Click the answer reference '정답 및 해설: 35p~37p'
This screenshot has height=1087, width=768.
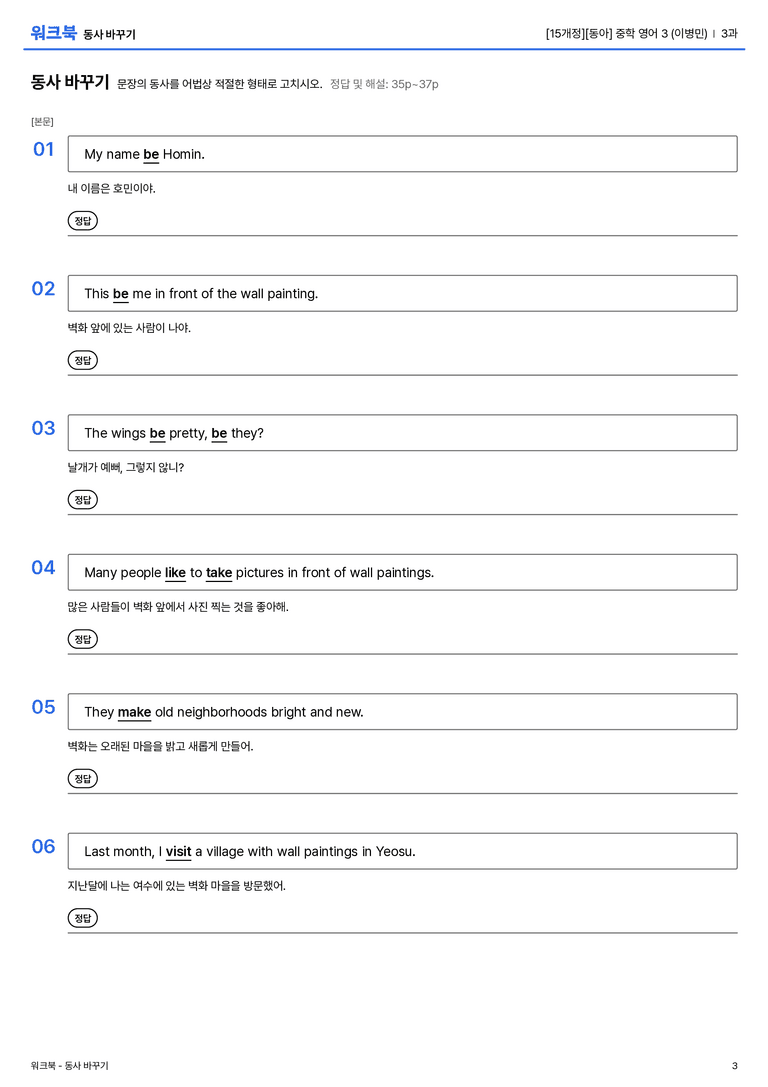coord(384,84)
